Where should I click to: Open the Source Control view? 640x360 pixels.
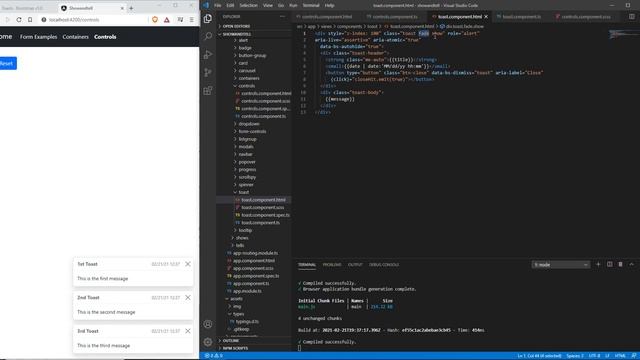pyautogui.click(x=208, y=73)
